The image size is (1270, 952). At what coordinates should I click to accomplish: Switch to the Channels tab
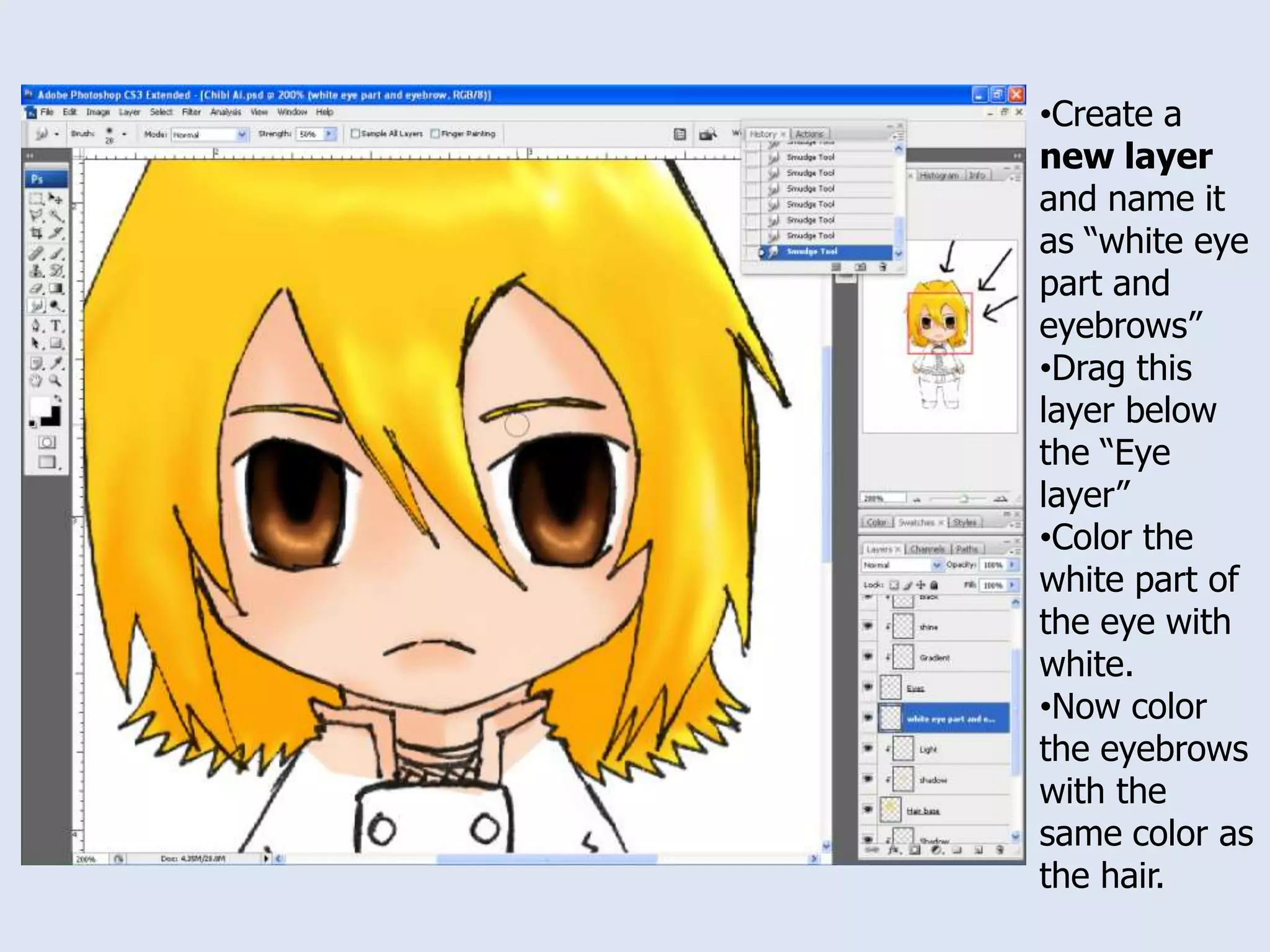coord(927,549)
